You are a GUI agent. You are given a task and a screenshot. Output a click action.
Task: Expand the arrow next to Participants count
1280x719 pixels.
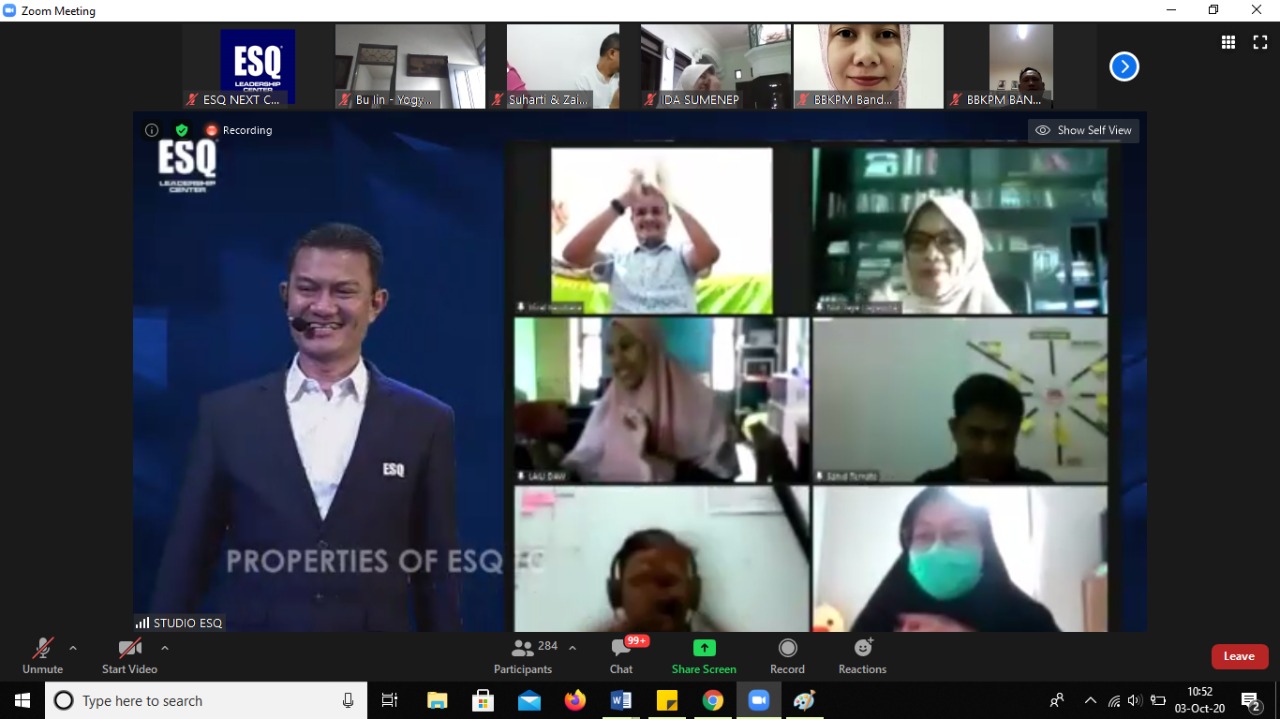(572, 648)
